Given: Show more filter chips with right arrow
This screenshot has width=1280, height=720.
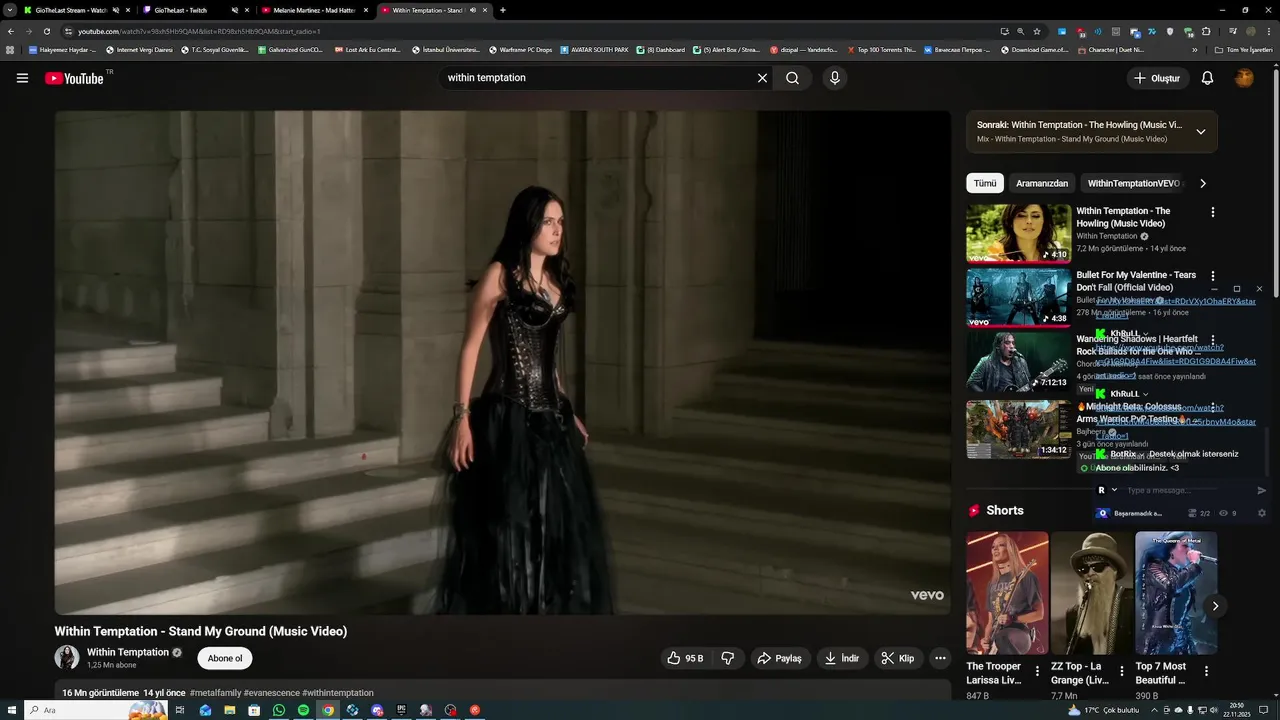Looking at the screenshot, I should pos(1203,183).
